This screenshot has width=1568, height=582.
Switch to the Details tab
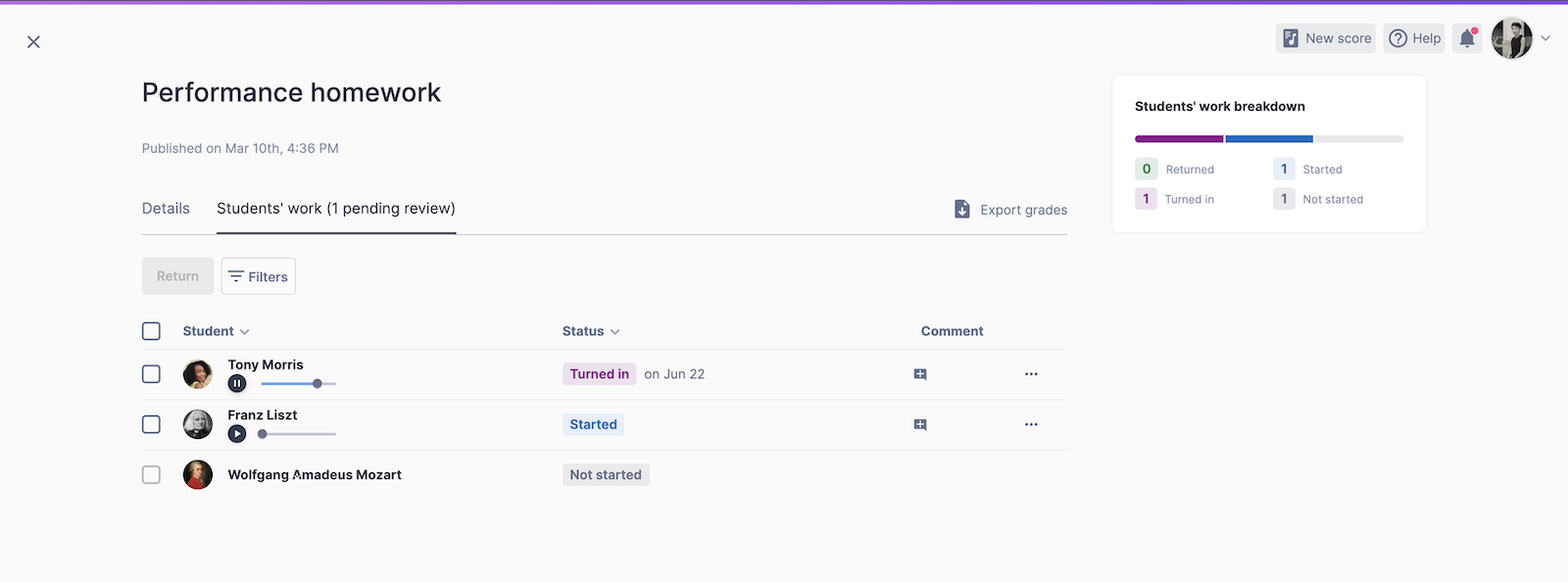[x=166, y=209]
